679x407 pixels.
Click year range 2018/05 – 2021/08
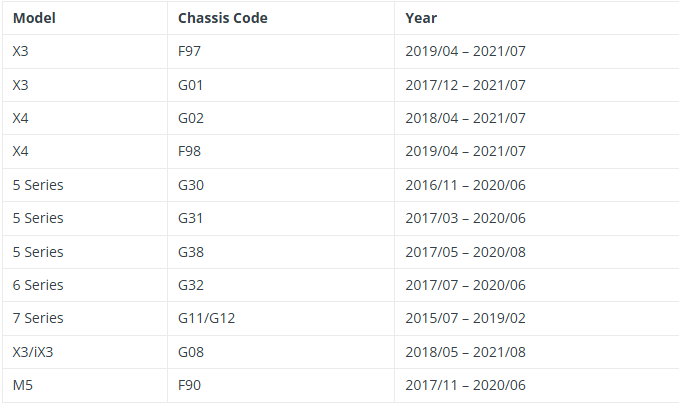(466, 352)
